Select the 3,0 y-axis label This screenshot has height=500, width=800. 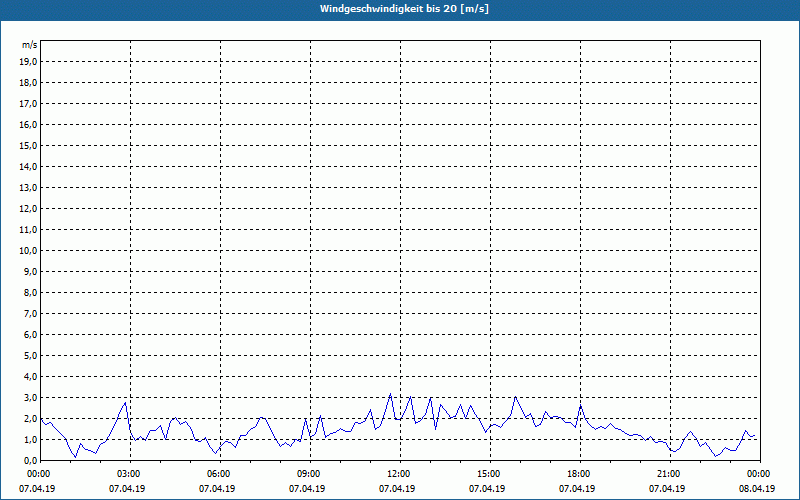pos(30,397)
